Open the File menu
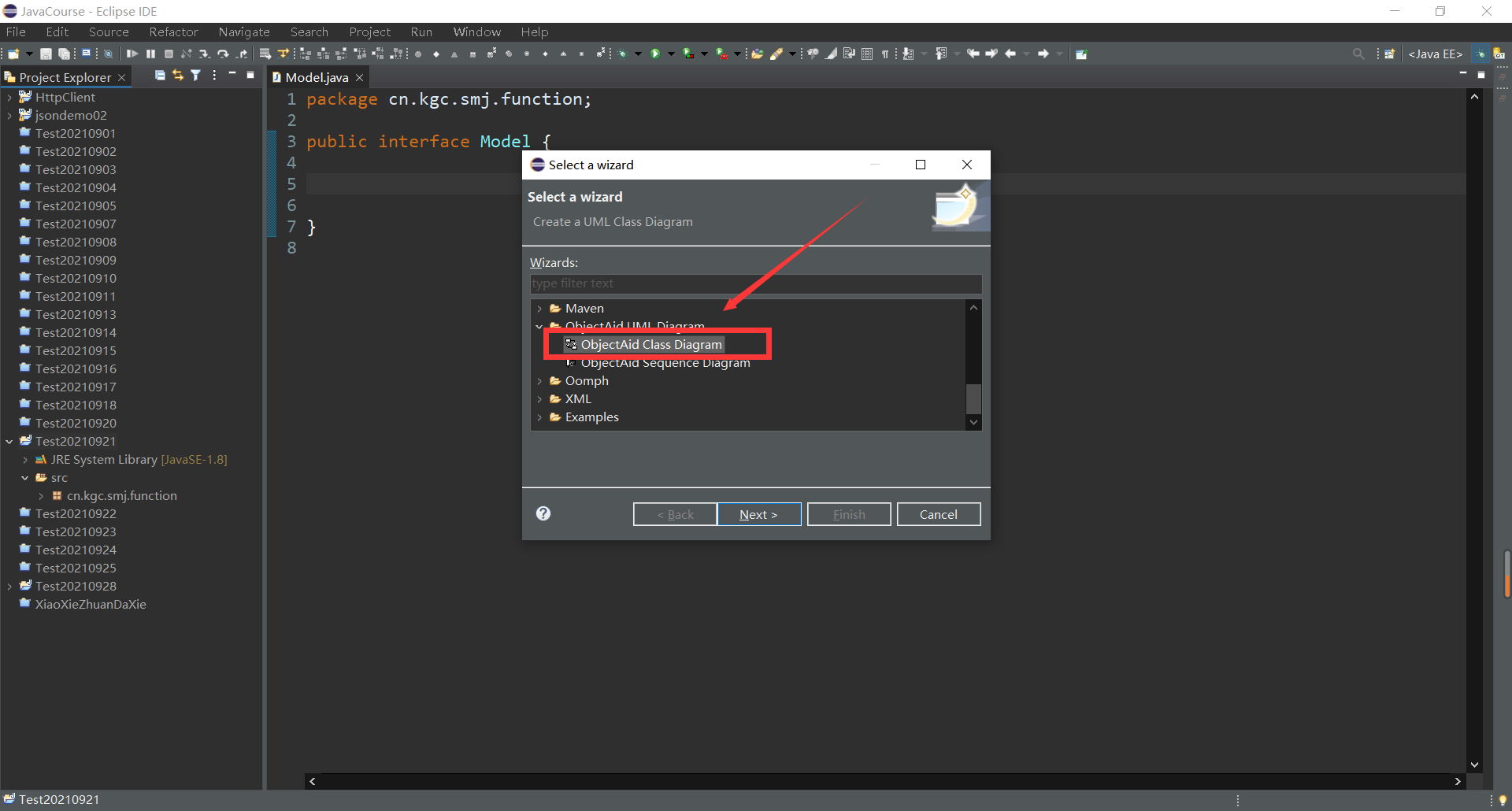The height and width of the screenshot is (811, 1512). coord(16,32)
